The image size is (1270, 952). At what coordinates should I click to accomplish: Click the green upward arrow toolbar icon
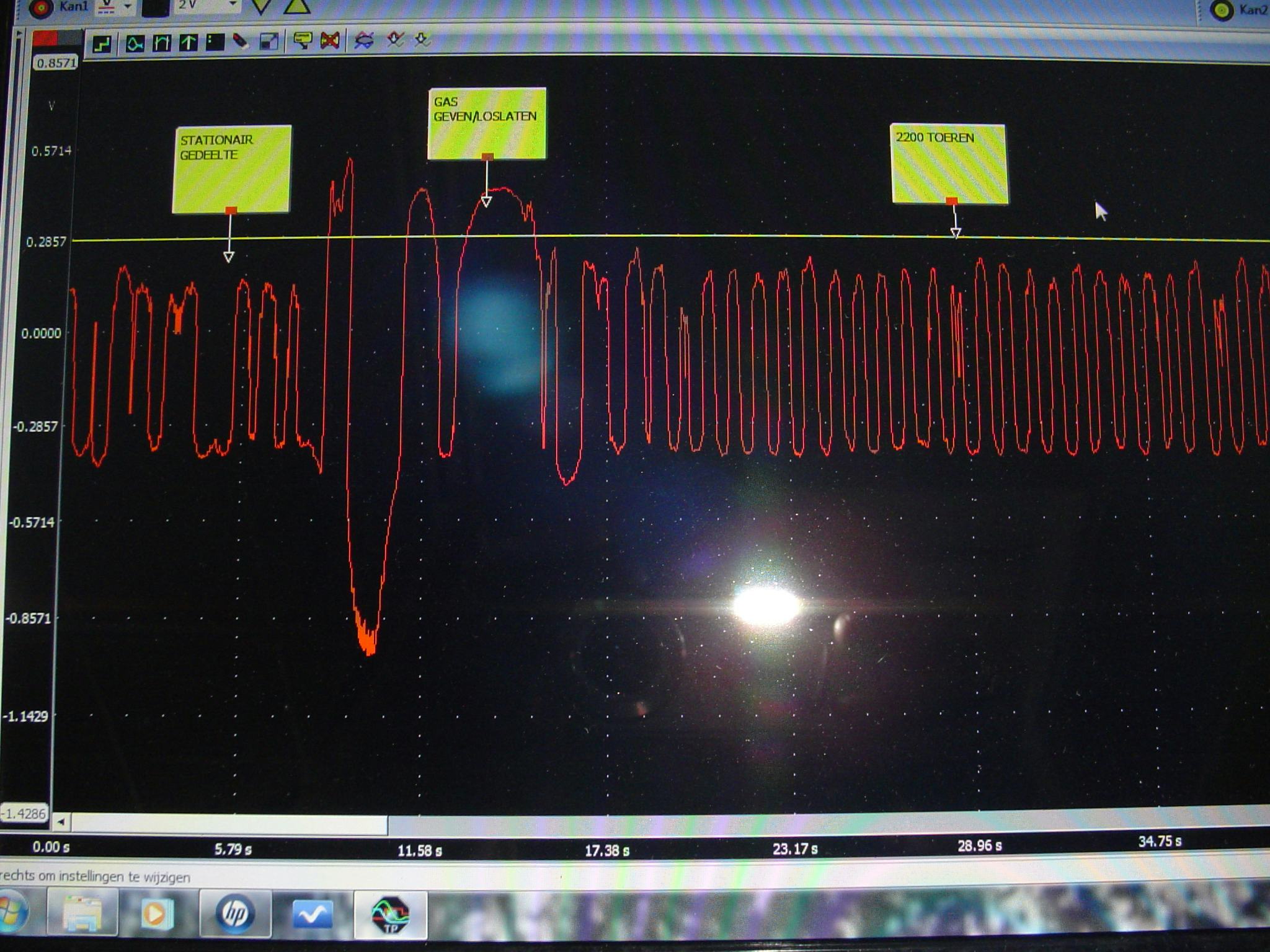point(189,42)
